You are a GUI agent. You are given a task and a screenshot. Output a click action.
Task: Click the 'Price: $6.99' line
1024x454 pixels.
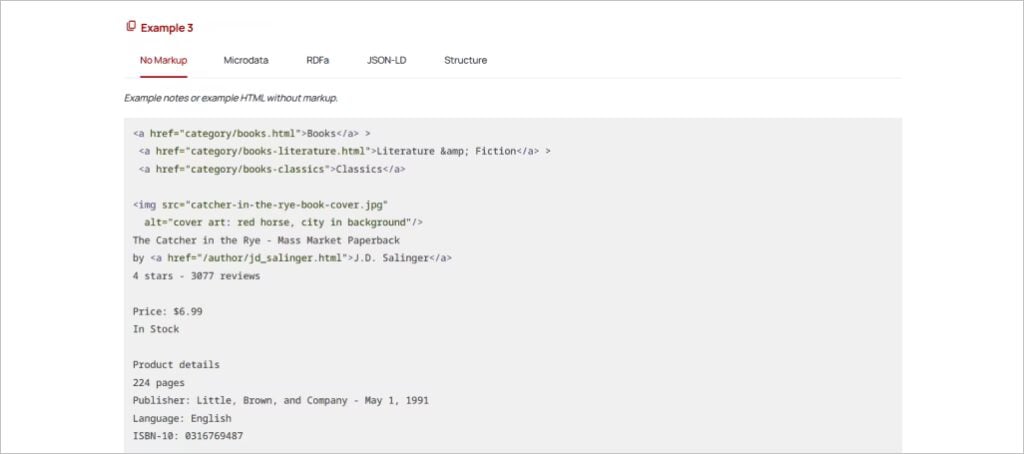pos(167,312)
